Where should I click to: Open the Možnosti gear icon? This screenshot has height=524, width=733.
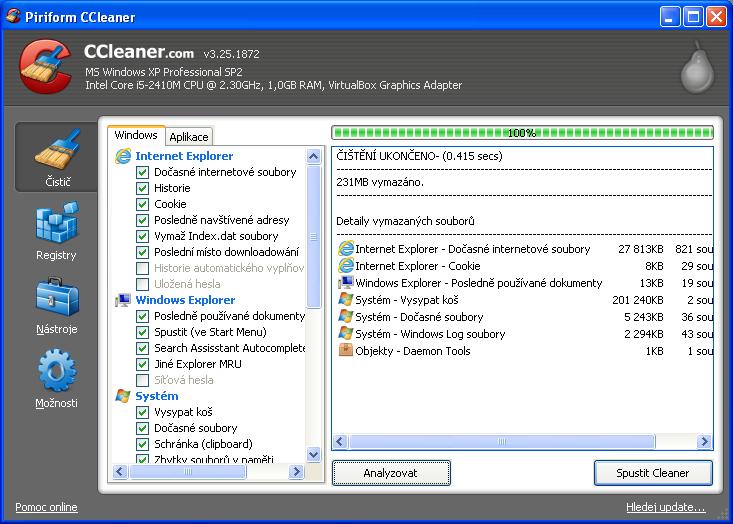pos(56,373)
